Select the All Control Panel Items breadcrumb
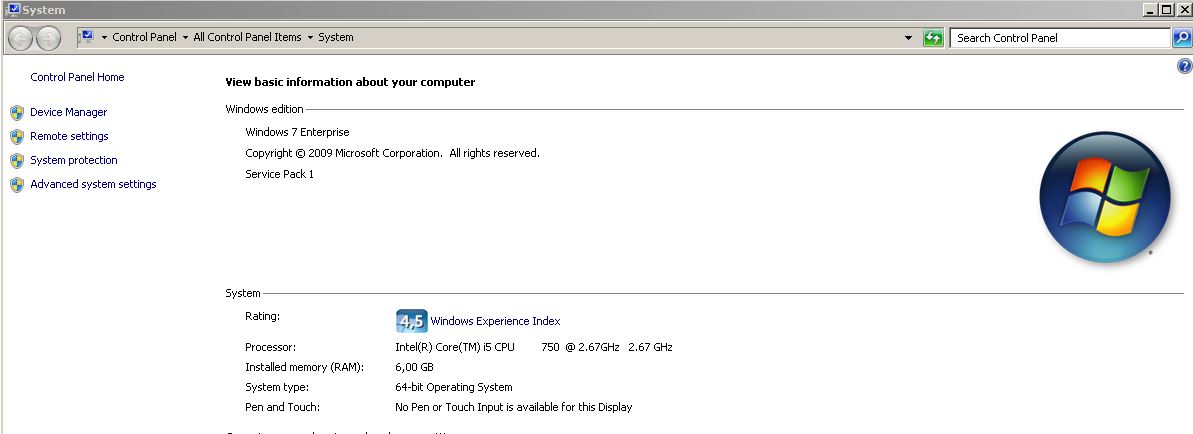This screenshot has width=1193, height=434. [x=247, y=37]
